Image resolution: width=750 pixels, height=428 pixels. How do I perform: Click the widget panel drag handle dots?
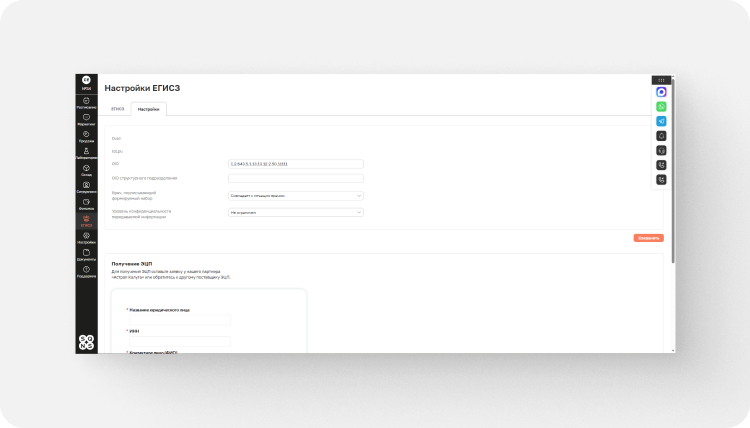point(661,80)
